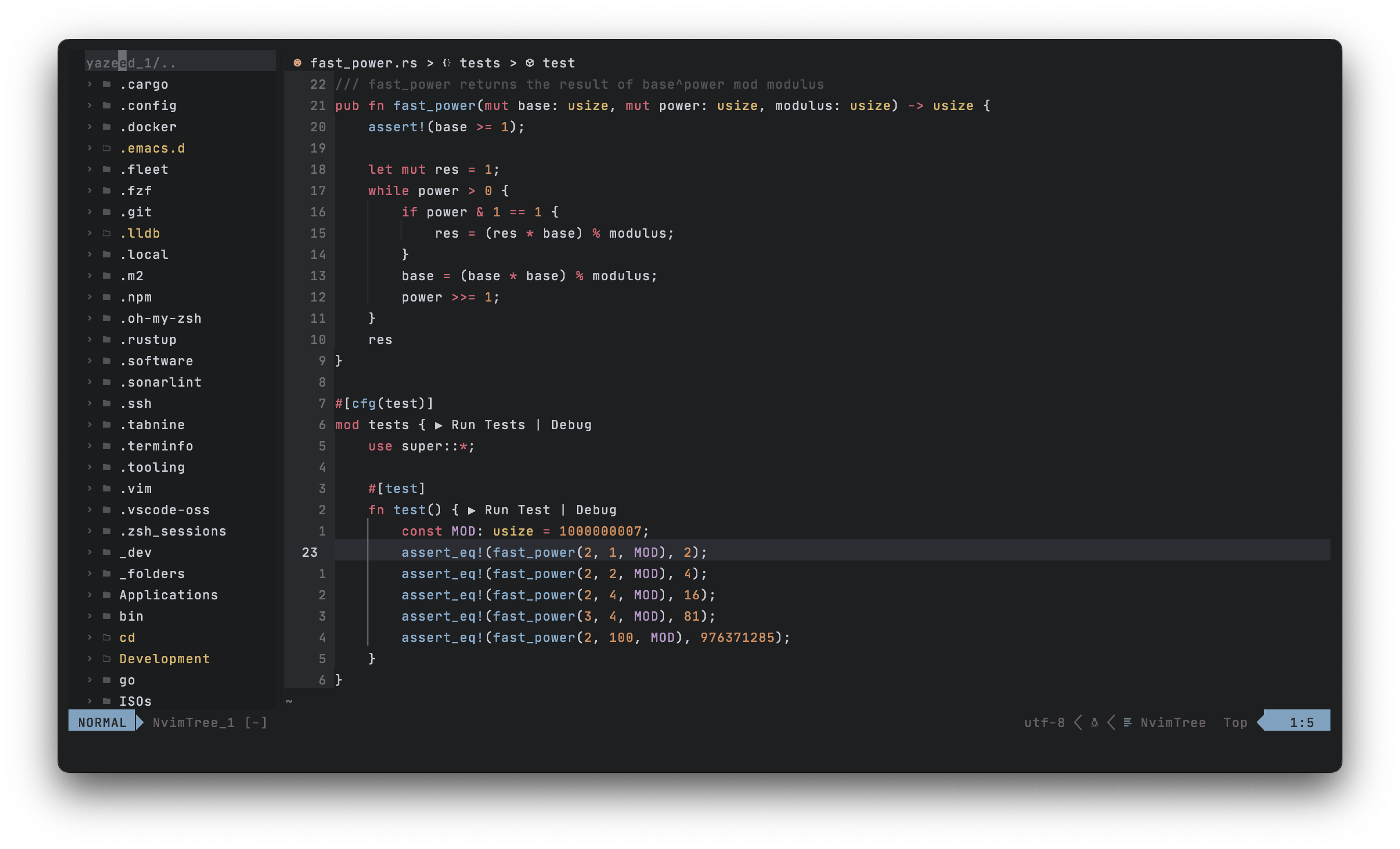Click line number 23 in gutter

tap(310, 552)
